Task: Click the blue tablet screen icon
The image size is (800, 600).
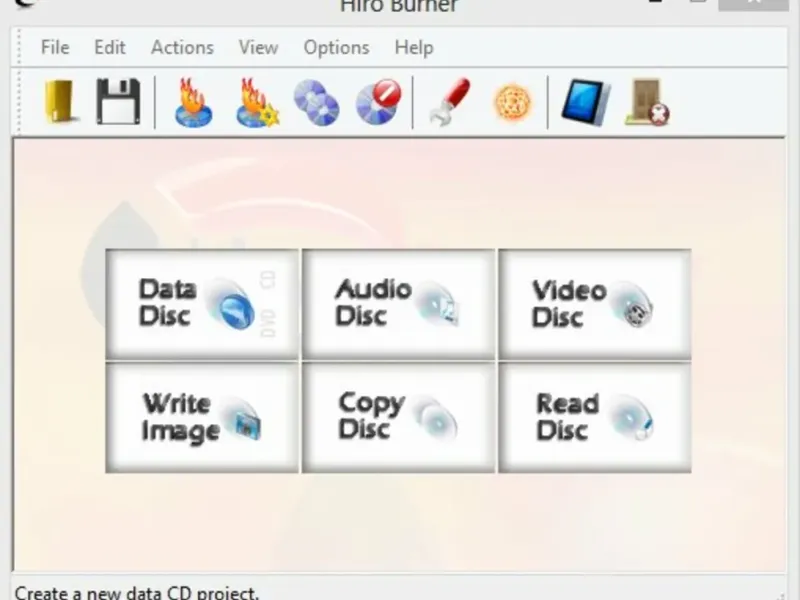Action: 586,102
